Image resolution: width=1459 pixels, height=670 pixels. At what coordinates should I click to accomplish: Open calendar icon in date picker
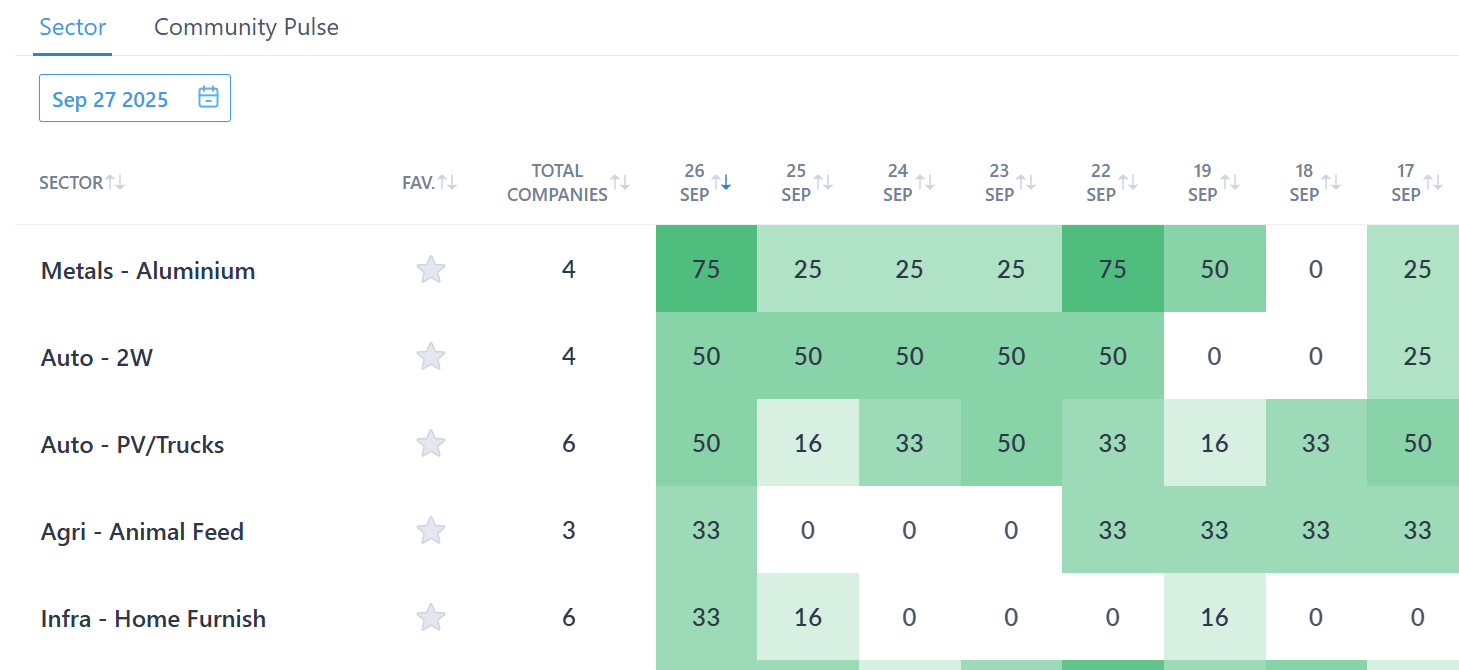point(208,98)
